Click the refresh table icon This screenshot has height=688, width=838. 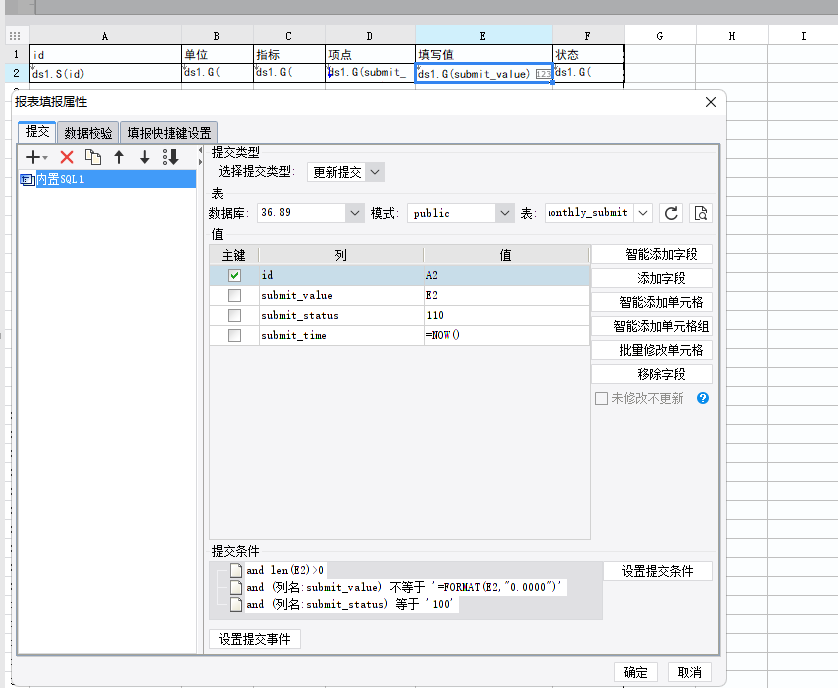[672, 213]
